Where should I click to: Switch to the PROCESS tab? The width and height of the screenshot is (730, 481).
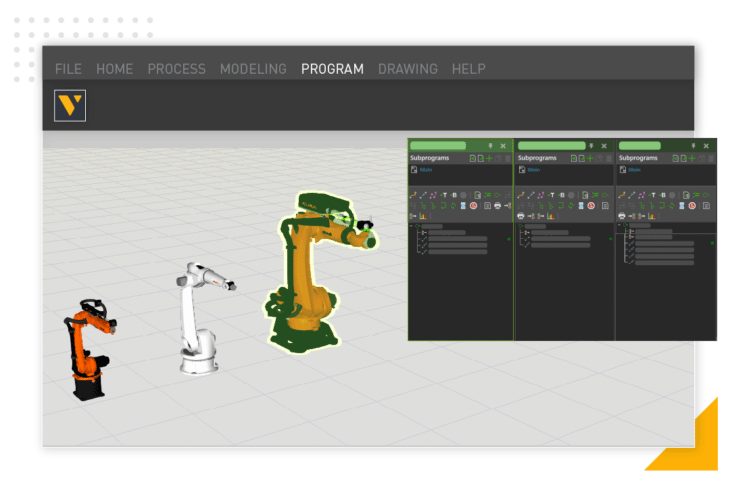[176, 69]
